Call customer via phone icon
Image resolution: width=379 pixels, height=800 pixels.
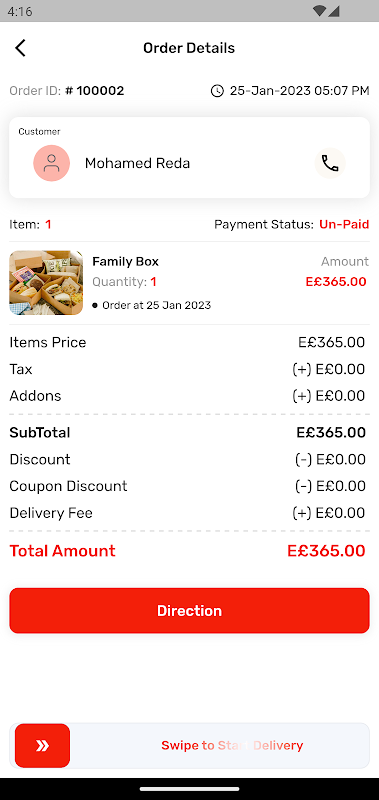coord(330,163)
